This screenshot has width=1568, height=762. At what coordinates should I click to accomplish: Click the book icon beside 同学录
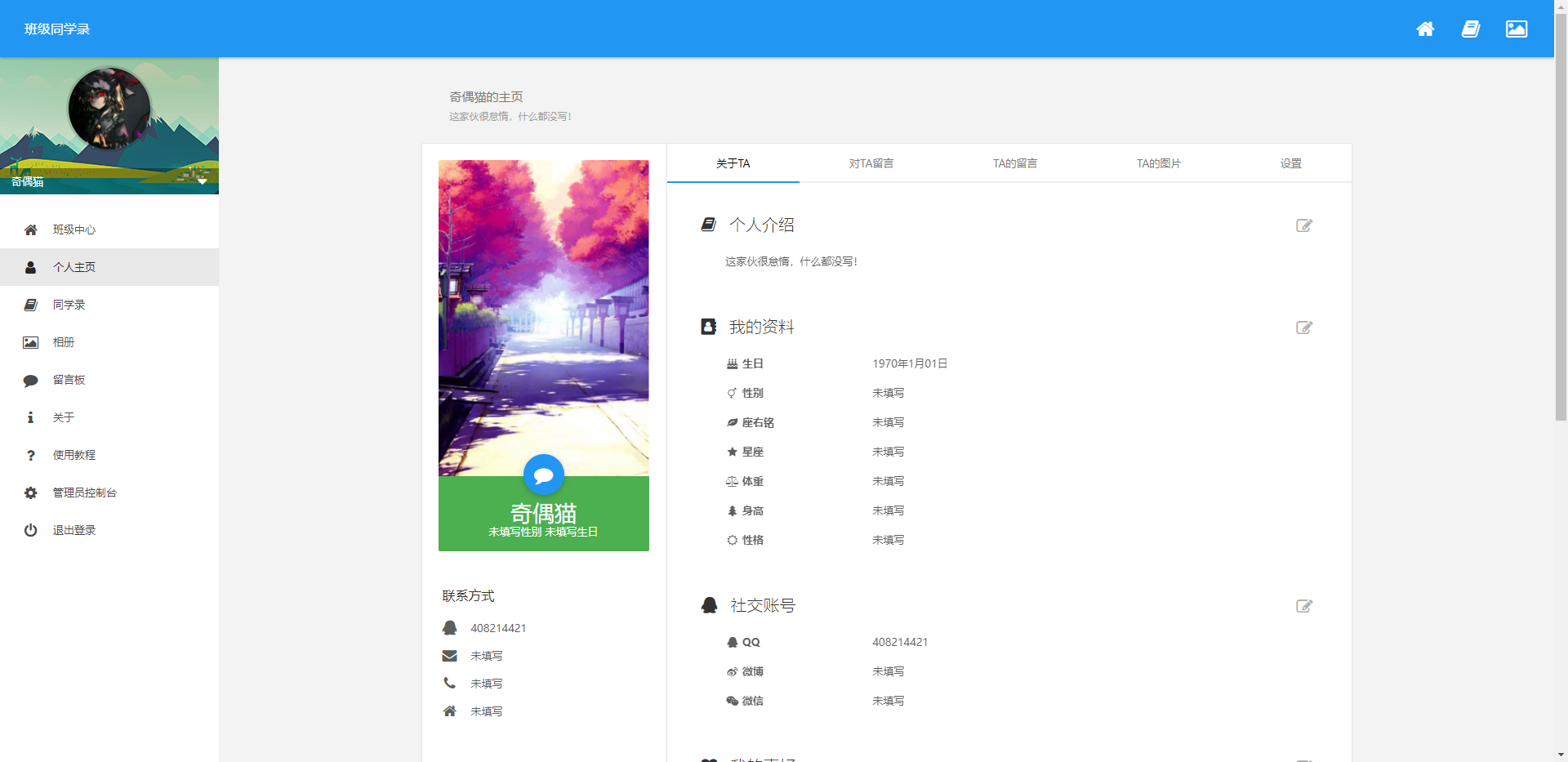(31, 305)
